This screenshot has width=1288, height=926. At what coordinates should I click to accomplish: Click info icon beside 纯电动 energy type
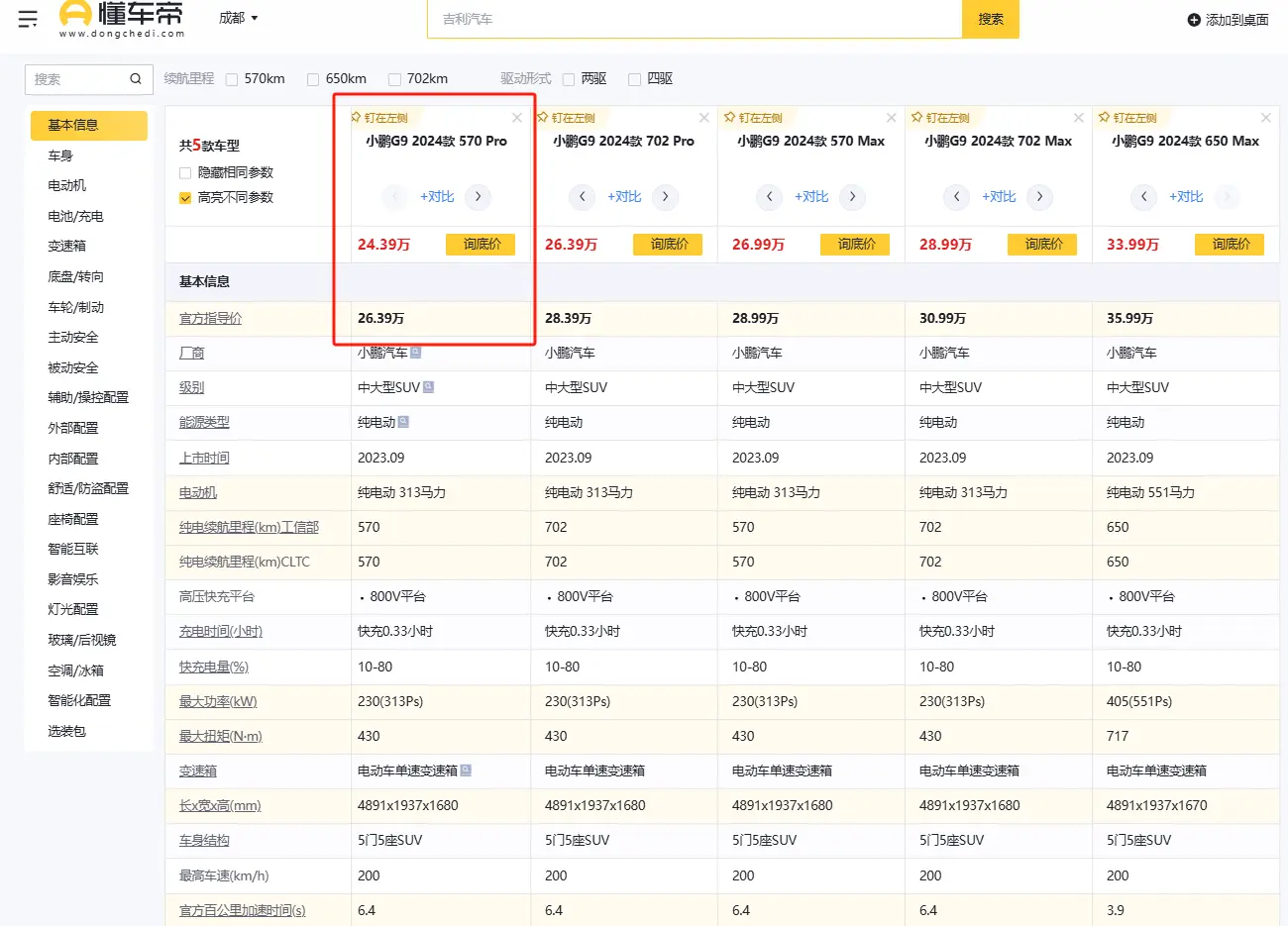pyautogui.click(x=404, y=422)
